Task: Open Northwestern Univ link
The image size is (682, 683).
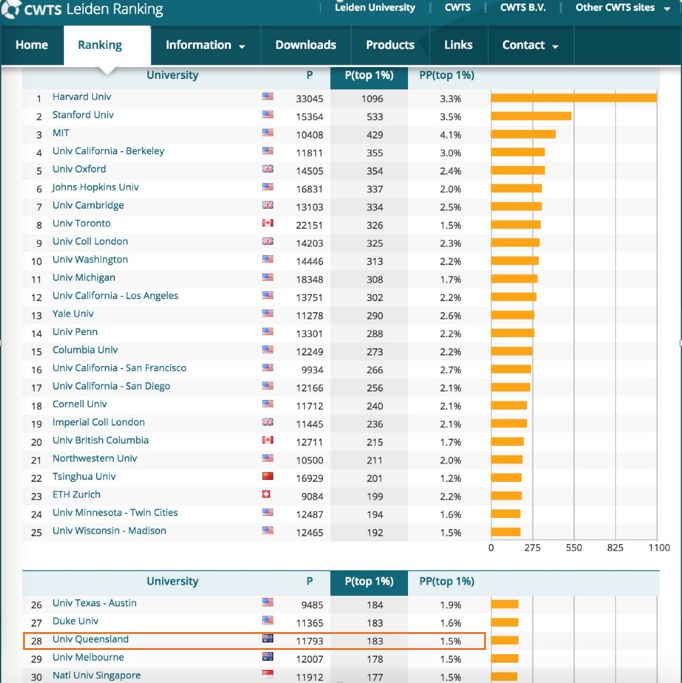Action: tap(95, 459)
